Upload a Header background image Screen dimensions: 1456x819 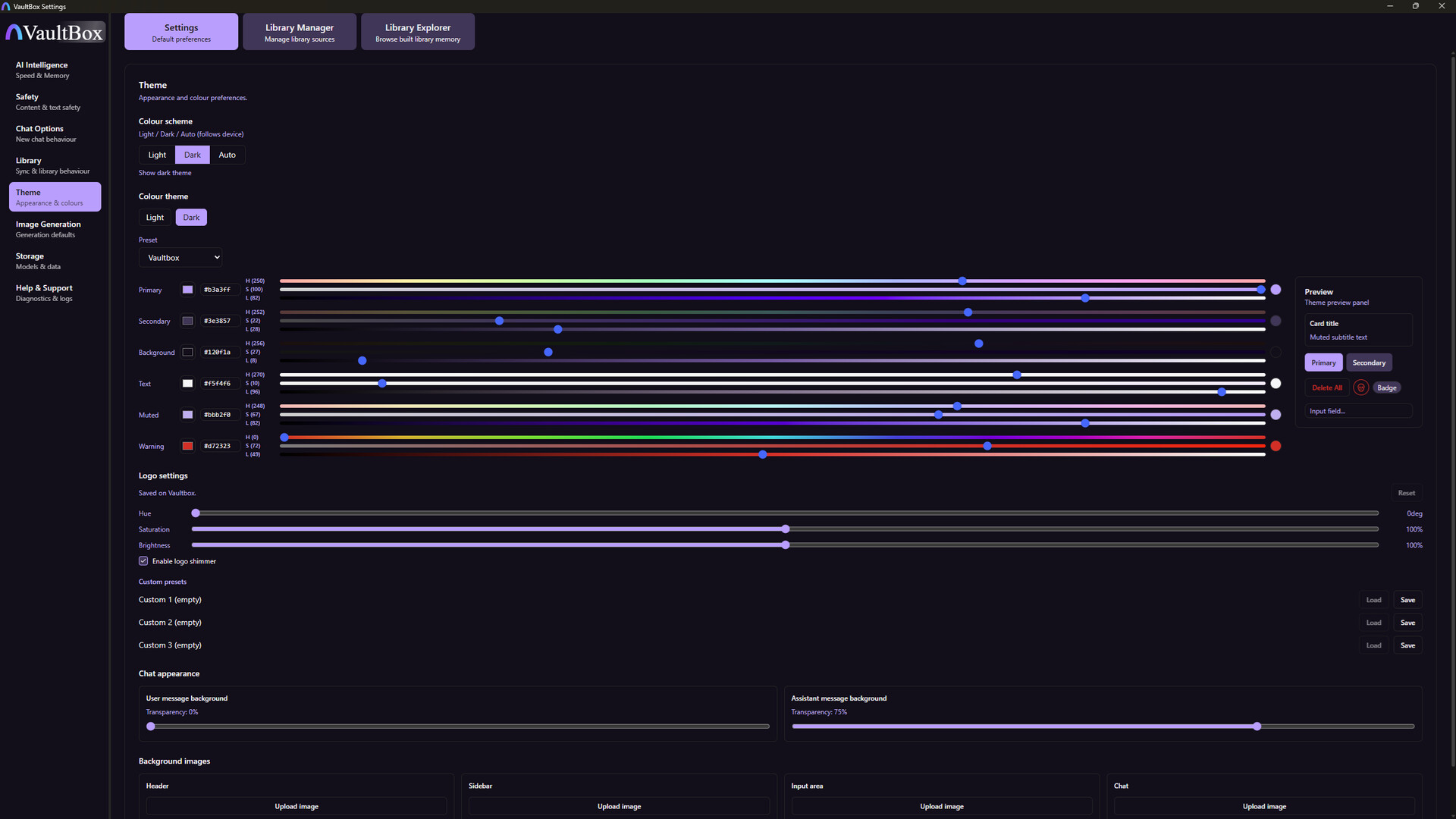pos(297,806)
